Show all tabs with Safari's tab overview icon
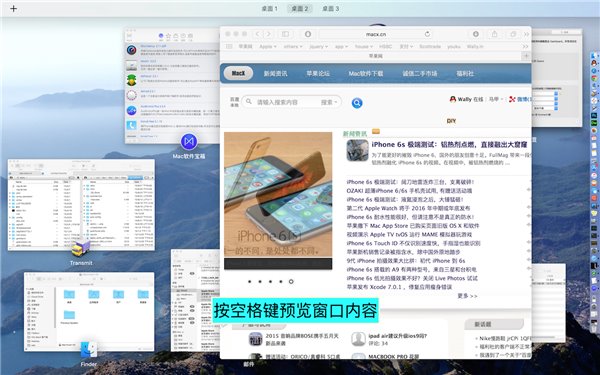Screen dimensions: 600x375 [x=514, y=34]
